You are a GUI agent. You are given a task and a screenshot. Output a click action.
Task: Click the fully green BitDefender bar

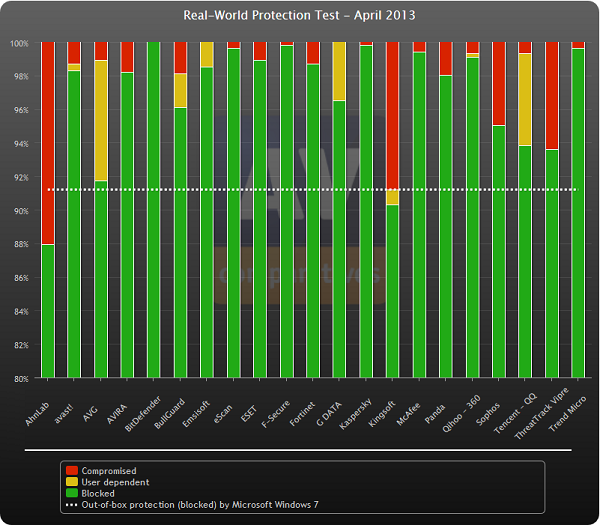click(154, 210)
